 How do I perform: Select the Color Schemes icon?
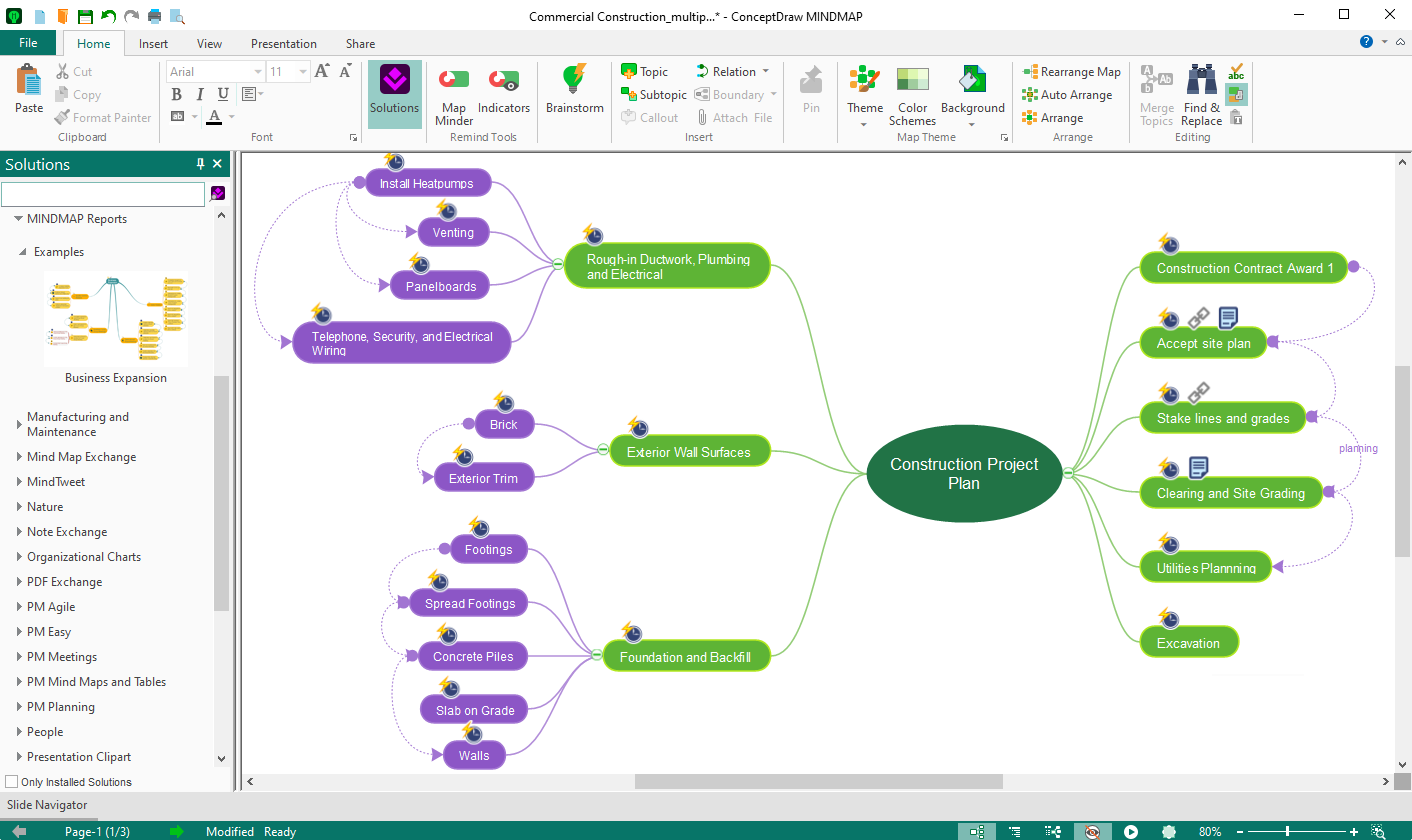(912, 80)
